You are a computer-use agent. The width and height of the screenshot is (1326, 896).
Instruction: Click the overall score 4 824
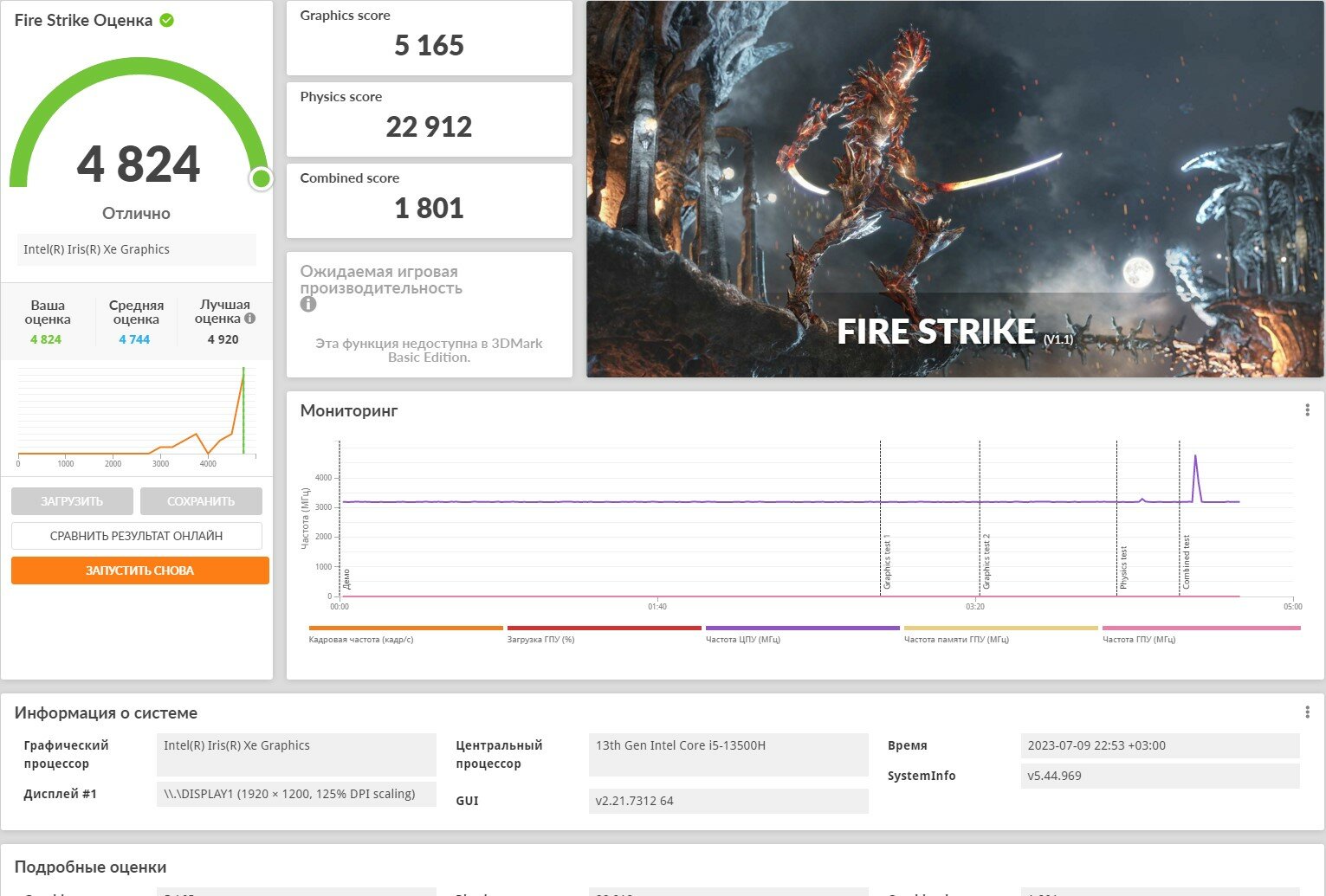click(x=139, y=164)
